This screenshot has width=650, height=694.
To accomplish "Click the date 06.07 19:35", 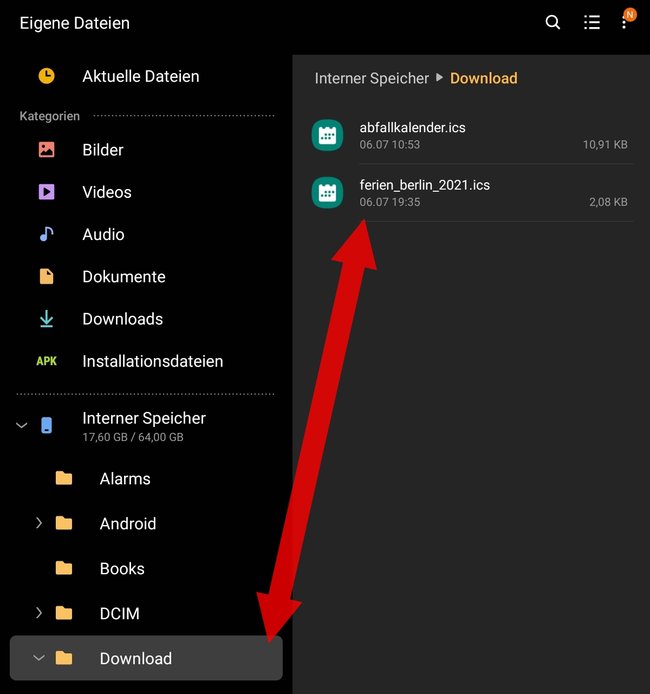I will [x=389, y=202].
